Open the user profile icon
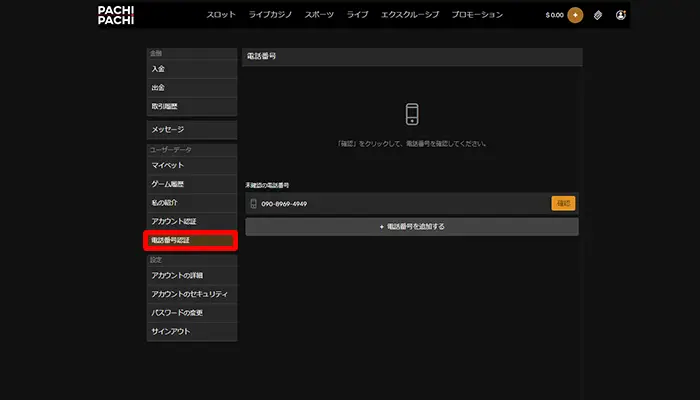This screenshot has width=700, height=400. (x=621, y=15)
